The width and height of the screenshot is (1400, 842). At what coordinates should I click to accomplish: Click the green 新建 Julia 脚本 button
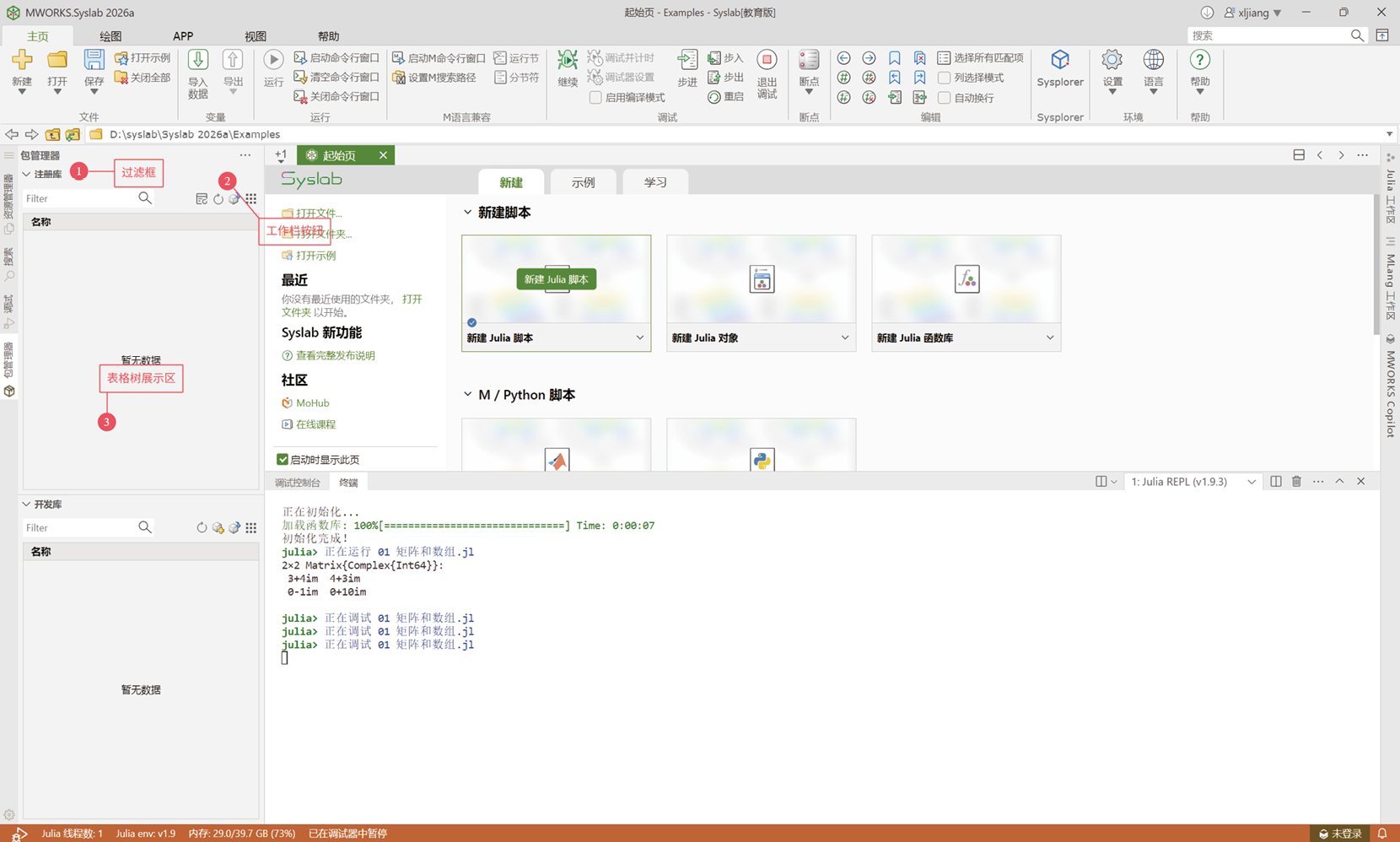[x=557, y=279]
